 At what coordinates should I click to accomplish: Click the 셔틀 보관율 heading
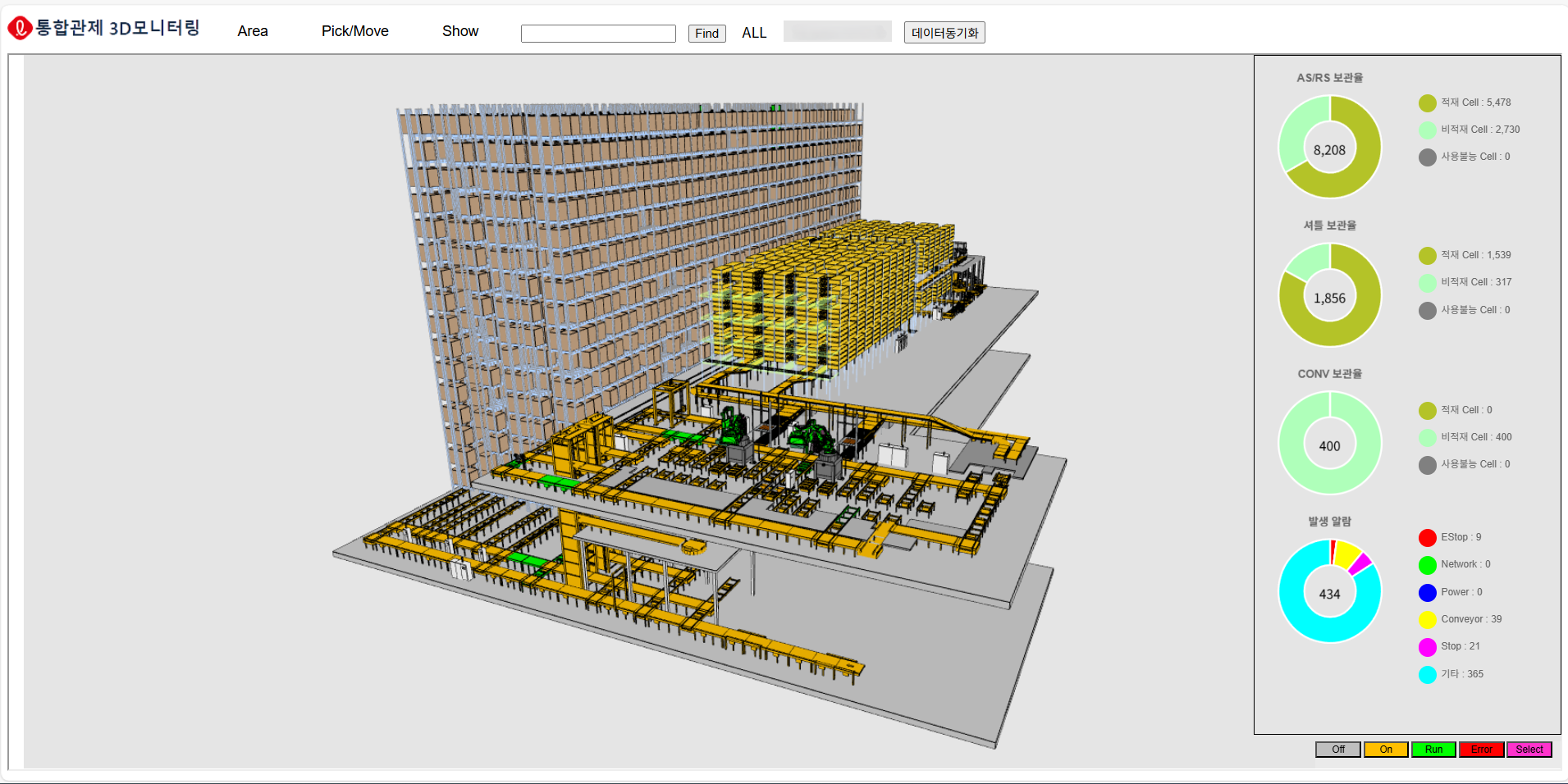(x=1329, y=226)
